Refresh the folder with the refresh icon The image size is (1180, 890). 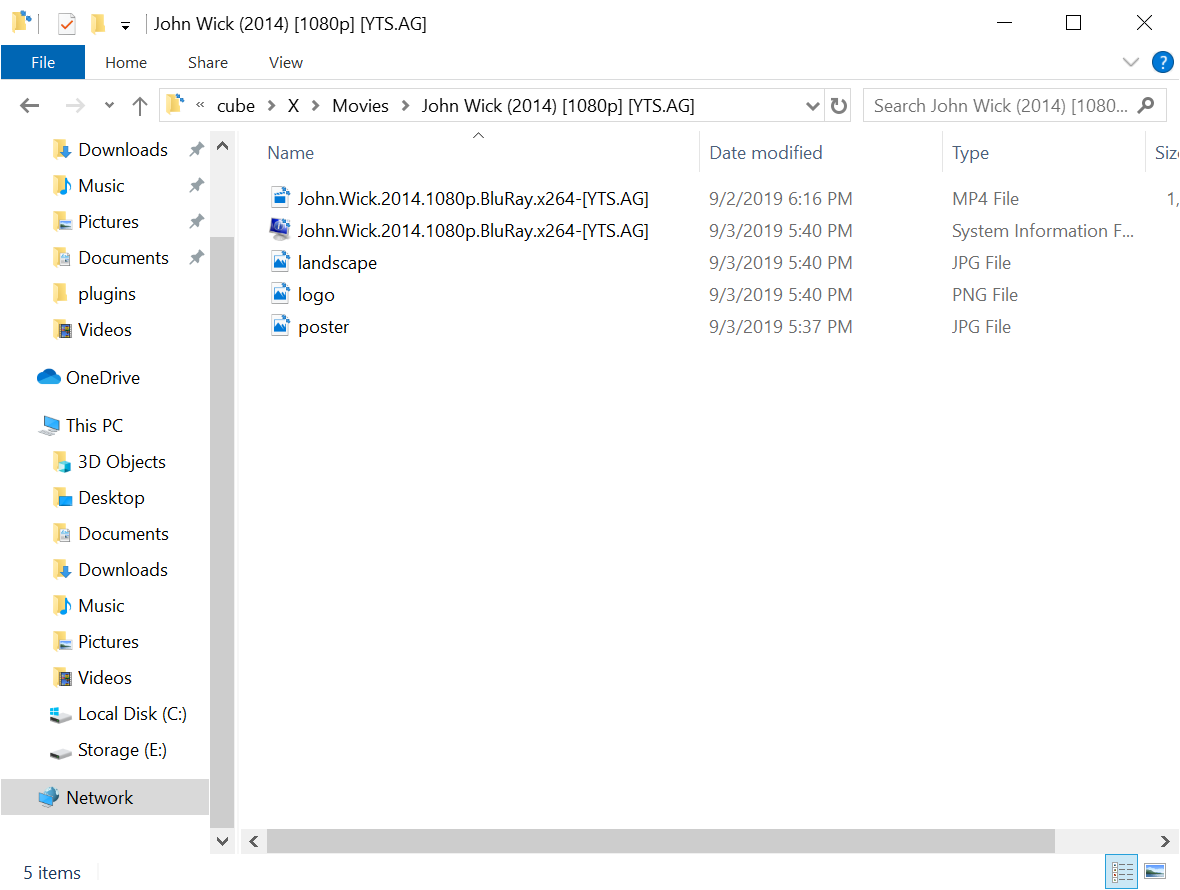pyautogui.click(x=838, y=105)
